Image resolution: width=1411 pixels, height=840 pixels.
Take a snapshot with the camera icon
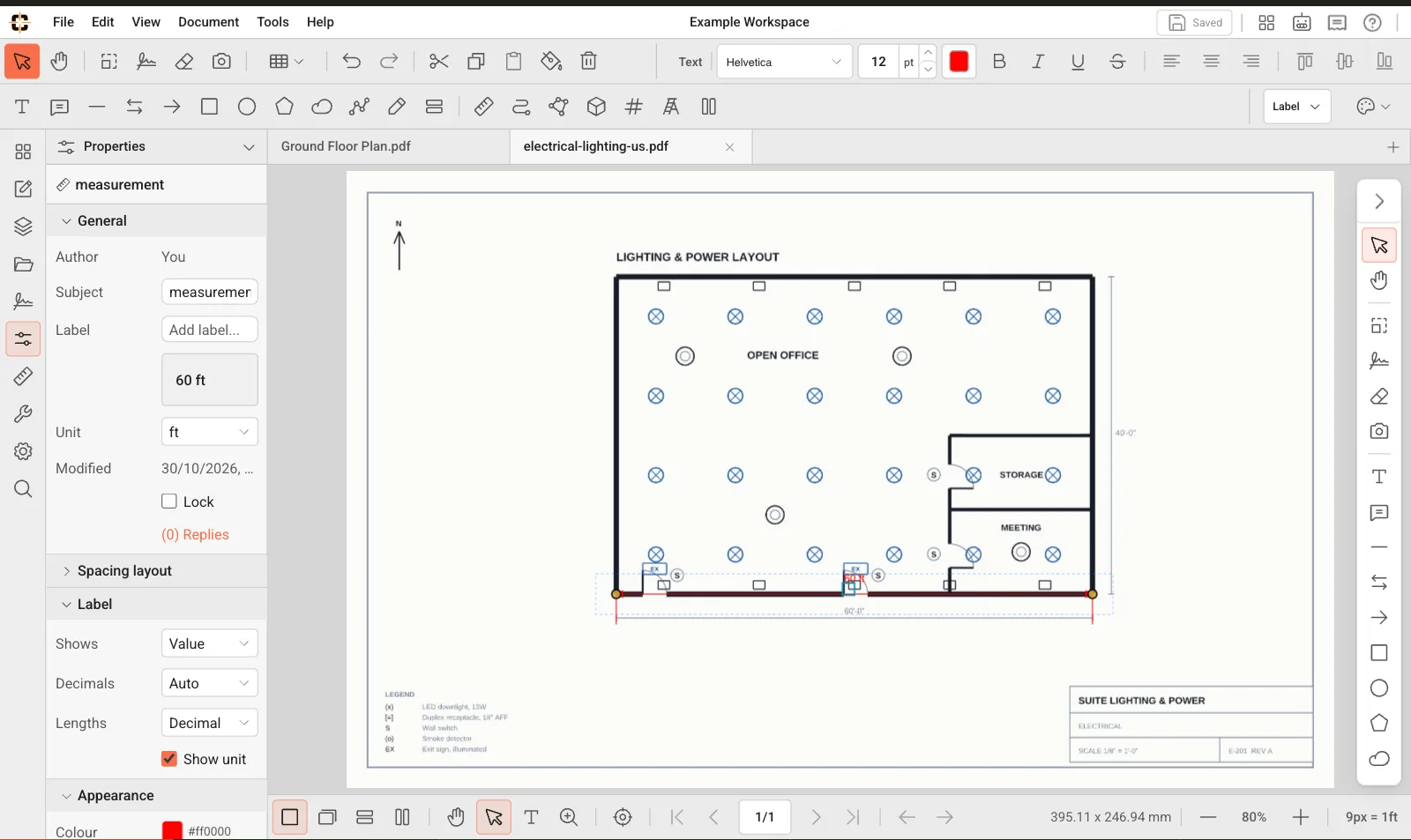click(221, 61)
